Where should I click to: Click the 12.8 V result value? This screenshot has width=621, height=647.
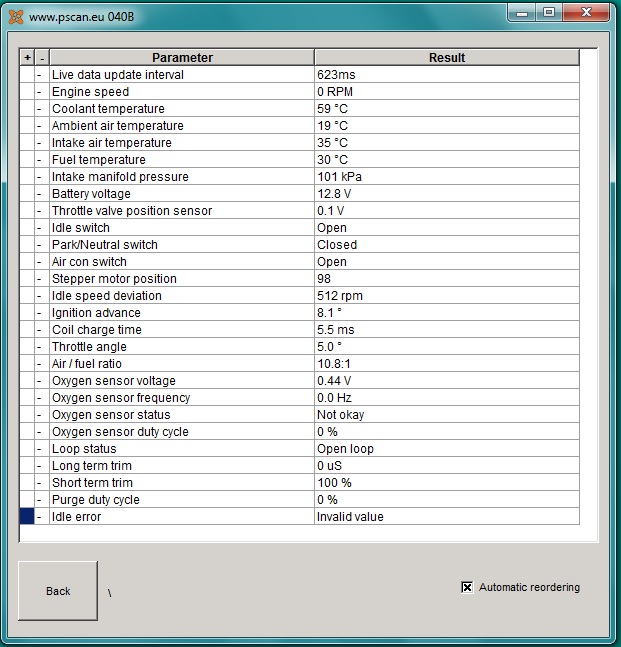pyautogui.click(x=447, y=194)
